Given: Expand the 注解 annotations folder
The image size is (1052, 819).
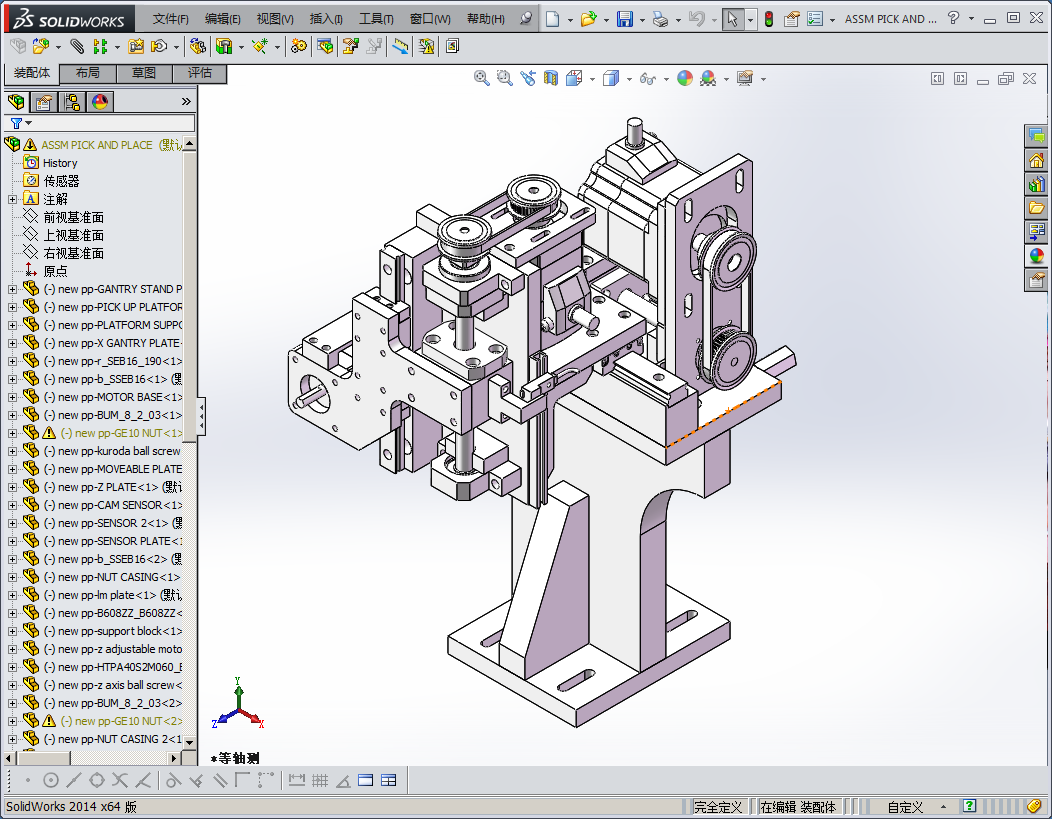Looking at the screenshot, I should 12,199.
